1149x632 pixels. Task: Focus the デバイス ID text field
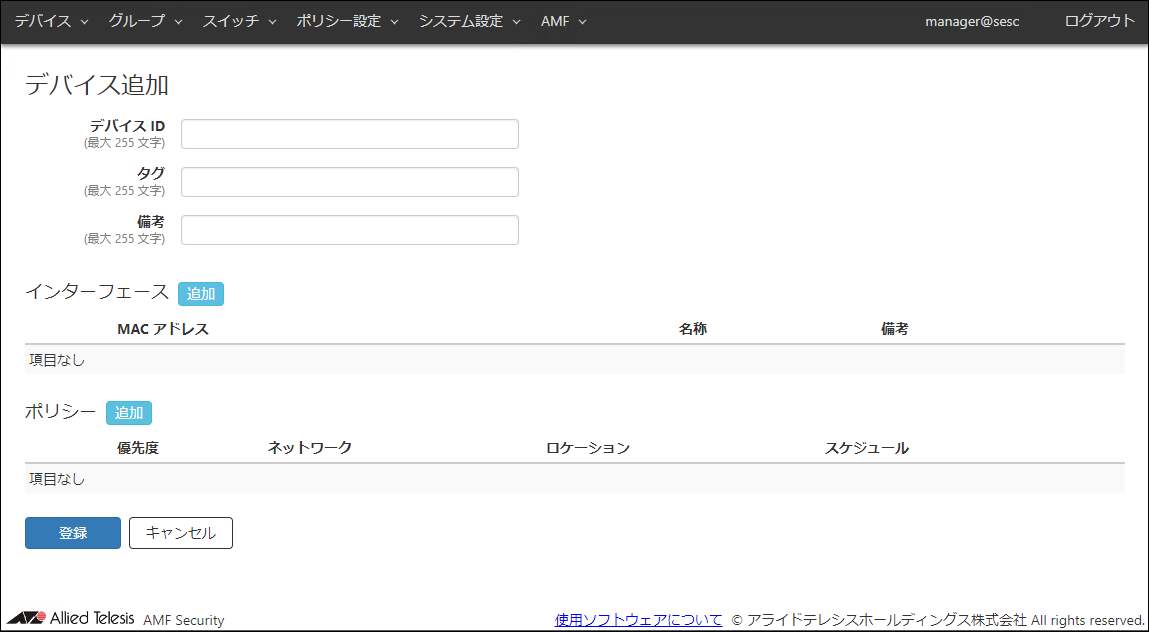click(x=349, y=134)
